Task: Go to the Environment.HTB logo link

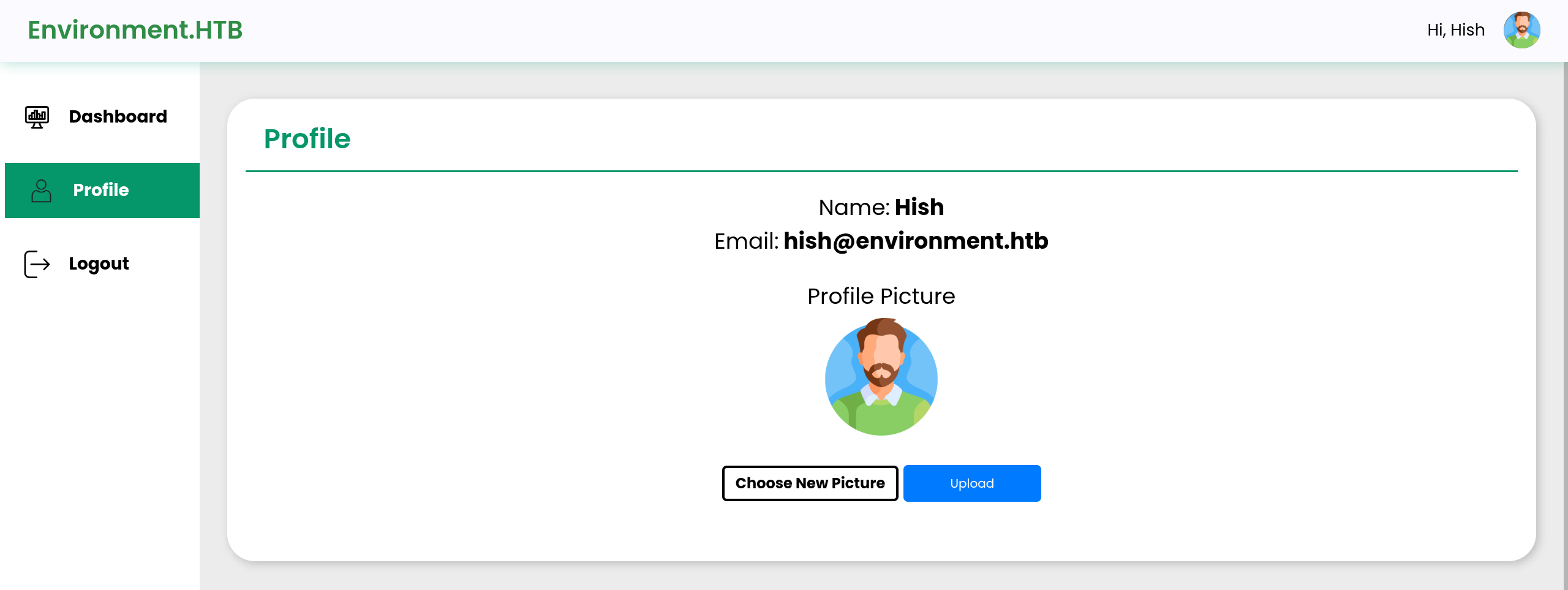Action: click(x=135, y=30)
